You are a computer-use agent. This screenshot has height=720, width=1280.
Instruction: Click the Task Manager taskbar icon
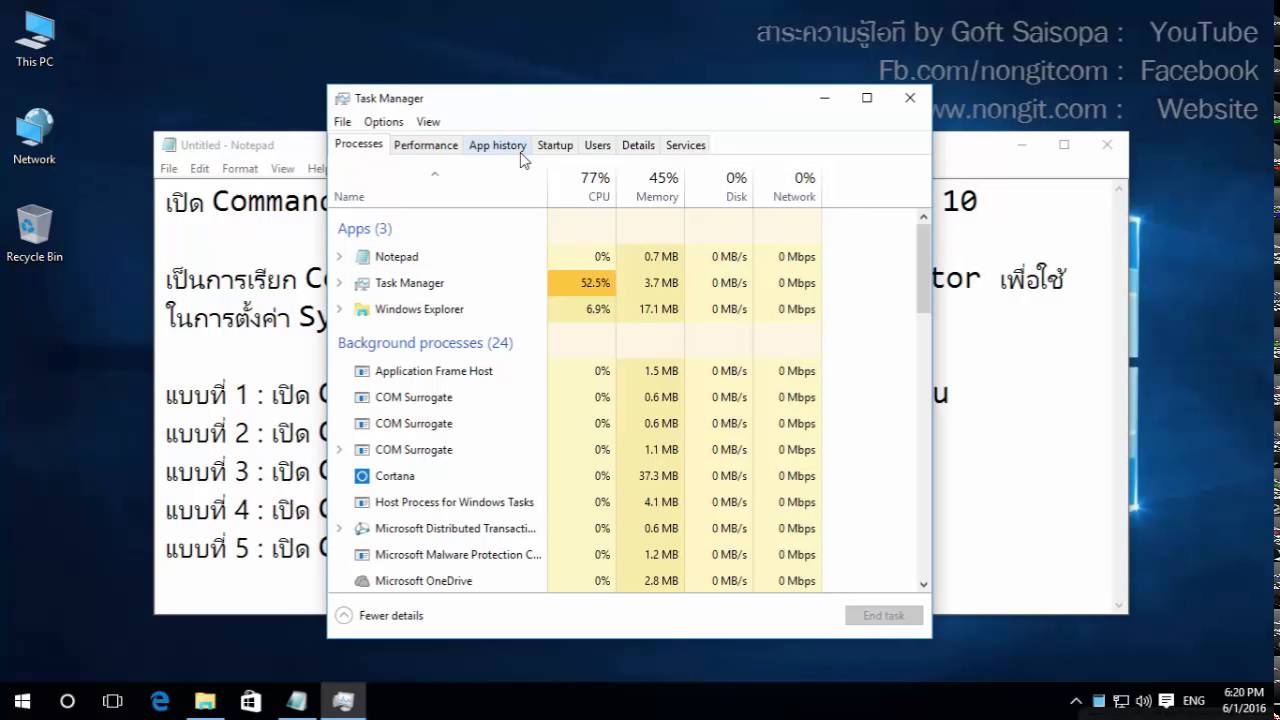343,701
